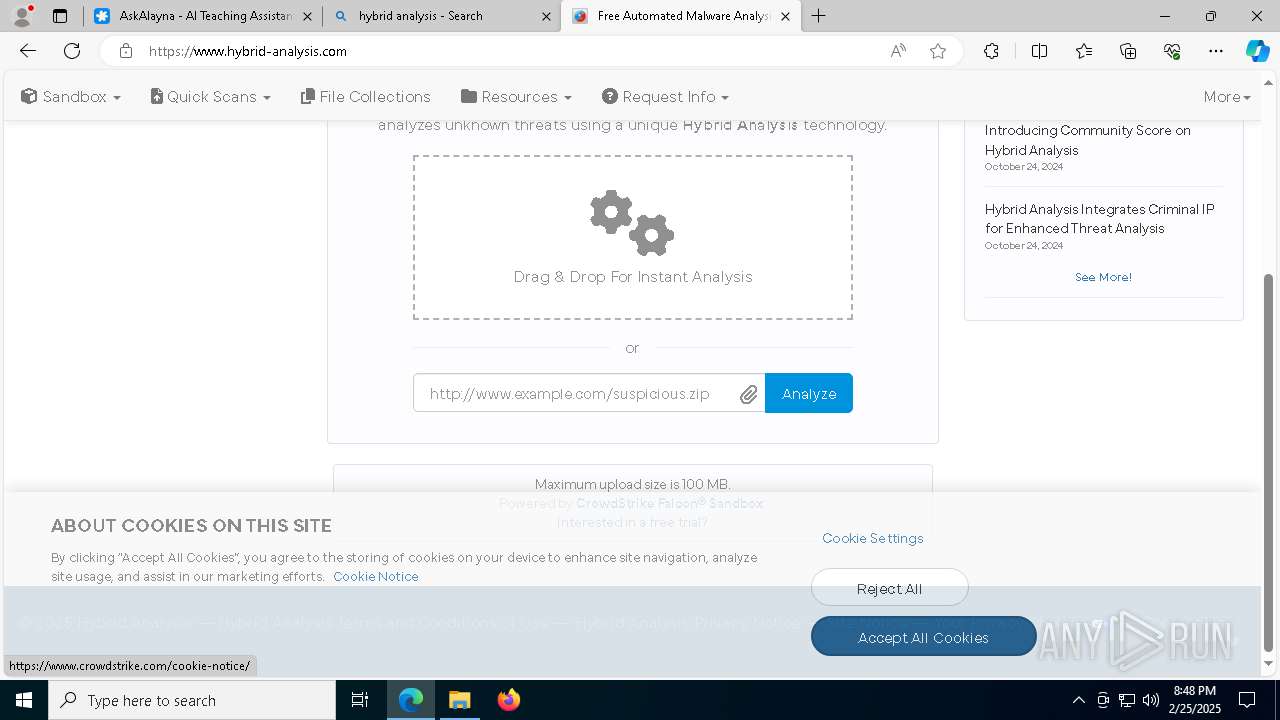1280x720 pixels.
Task: Refresh the current page
Action: click(72, 51)
